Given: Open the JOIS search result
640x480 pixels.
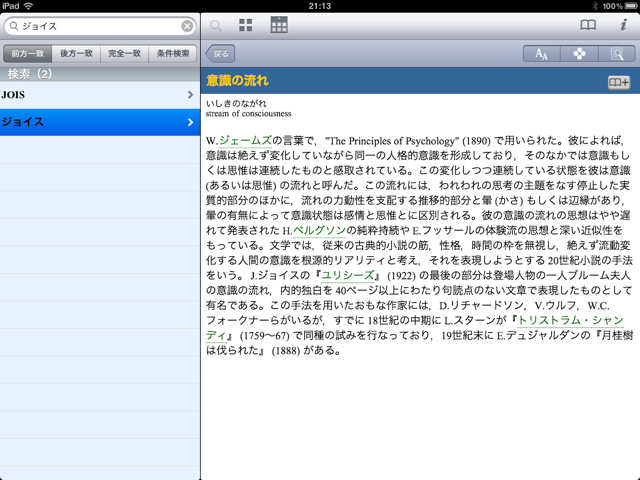Looking at the screenshot, I should (x=100, y=95).
